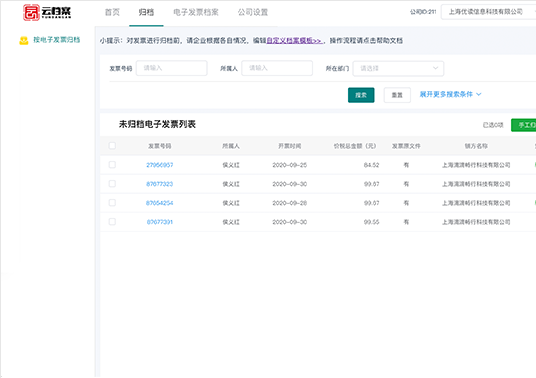Open invoice number 87654254

pos(160,203)
